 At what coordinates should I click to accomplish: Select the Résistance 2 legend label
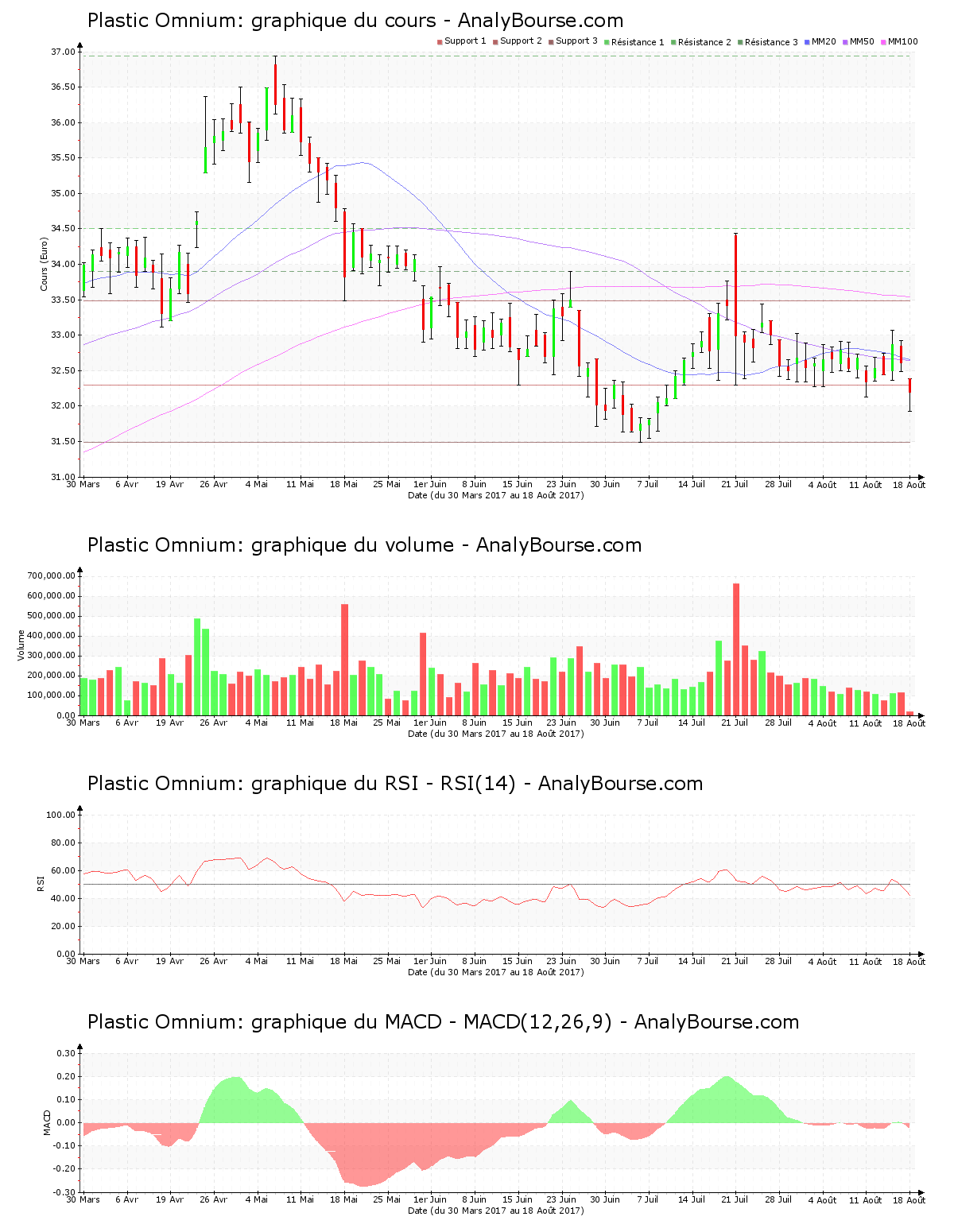[704, 42]
